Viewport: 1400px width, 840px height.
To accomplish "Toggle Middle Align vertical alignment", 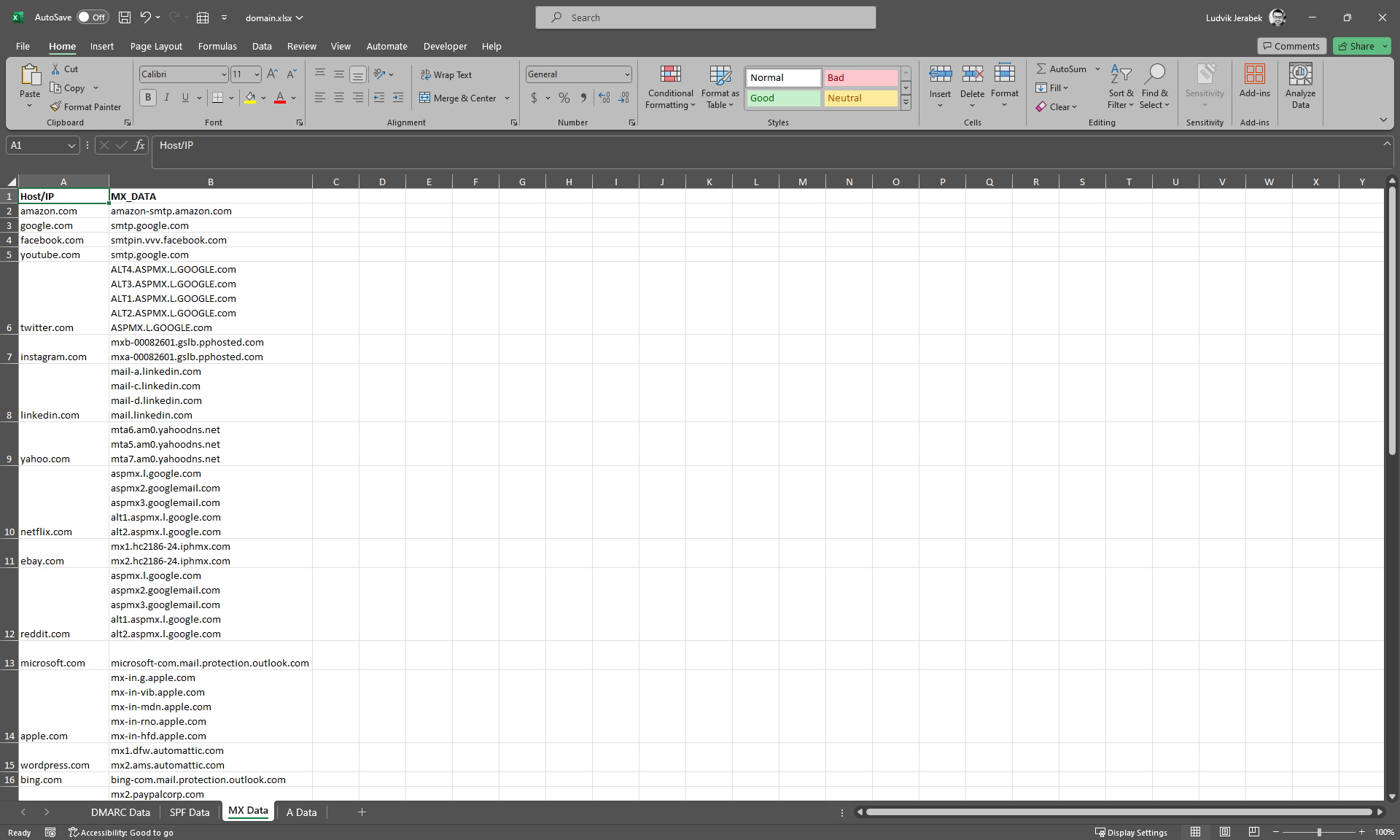I will tap(339, 74).
